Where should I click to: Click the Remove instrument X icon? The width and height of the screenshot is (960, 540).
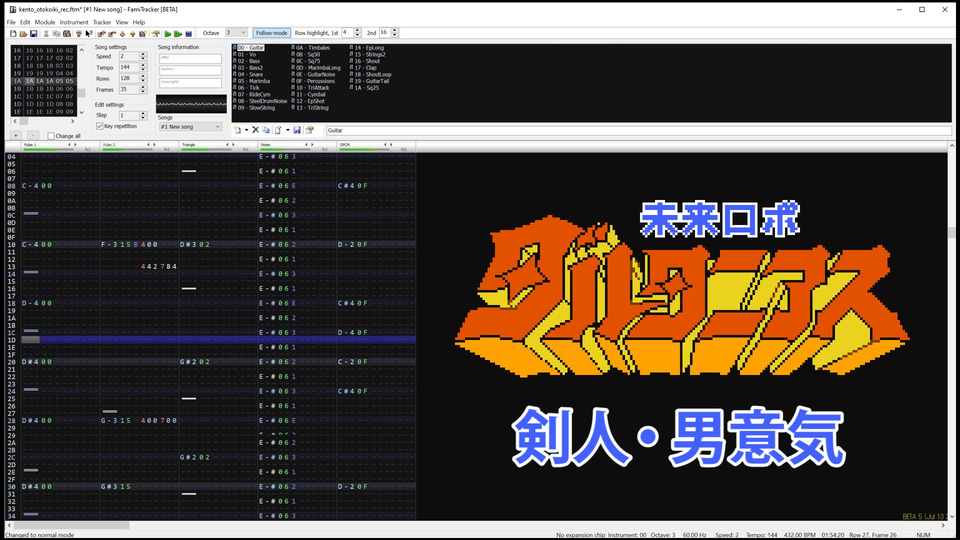point(256,130)
